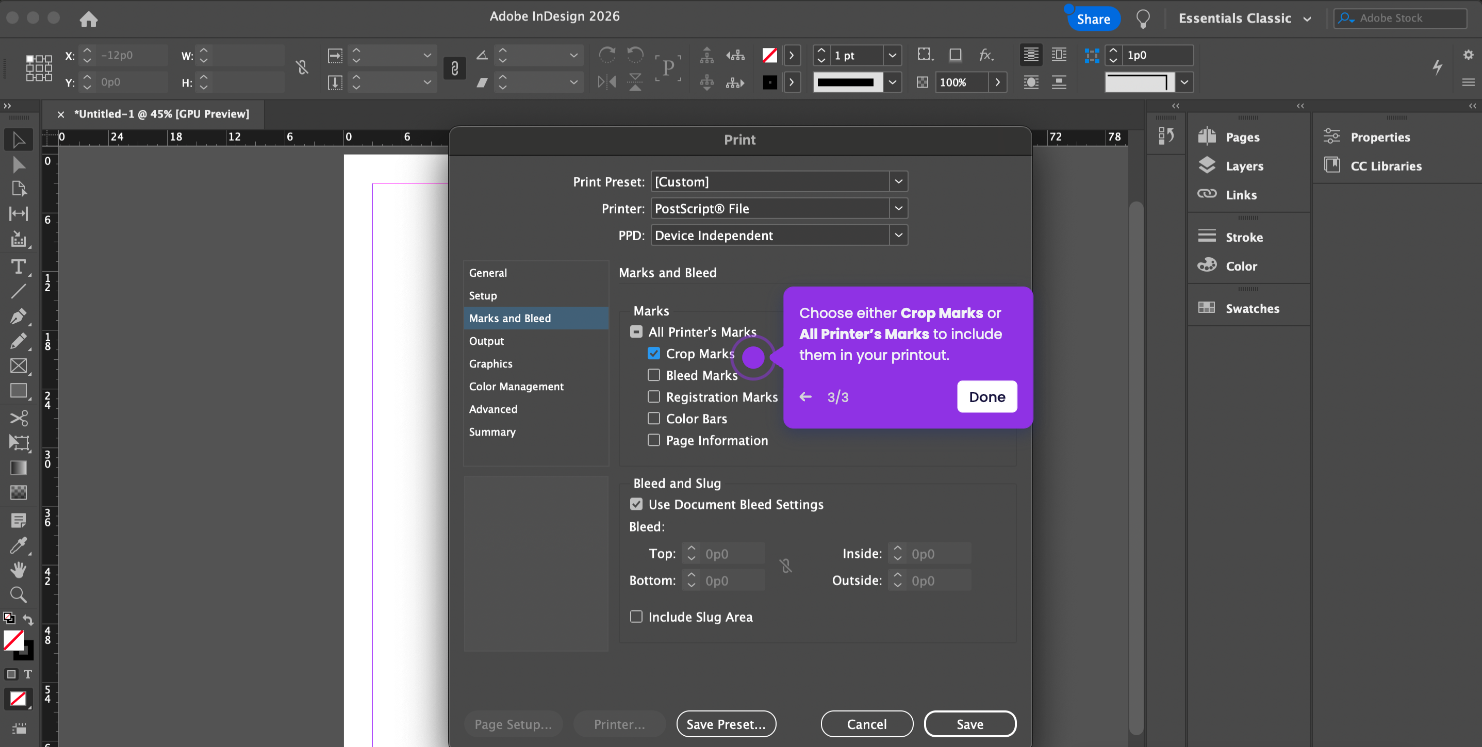Select the Rectangle Frame tool
This screenshot has height=747, width=1482.
pos(18,366)
